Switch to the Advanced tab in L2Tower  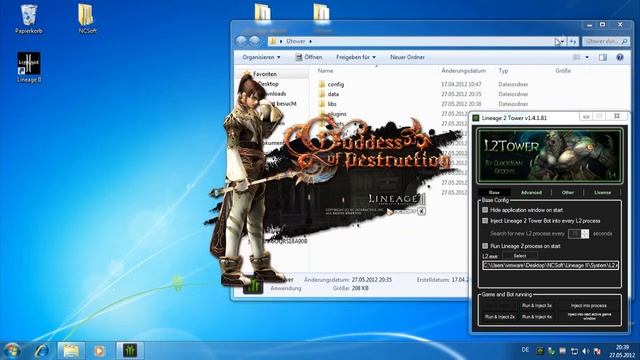531,192
